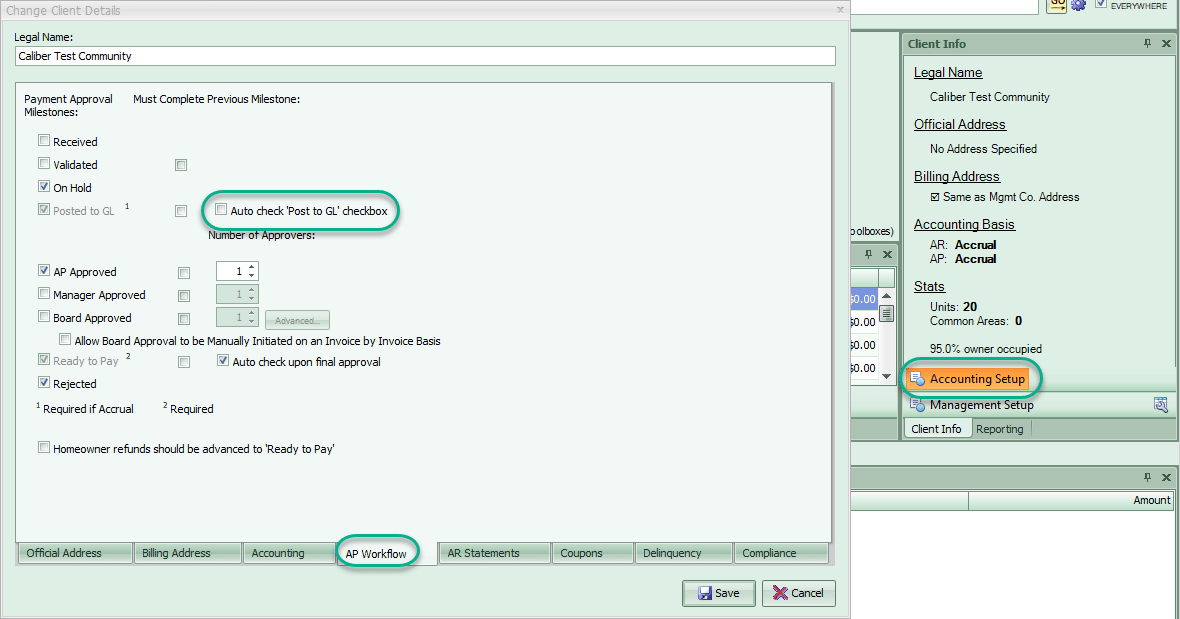Cancel the client detail changes

(x=798, y=593)
